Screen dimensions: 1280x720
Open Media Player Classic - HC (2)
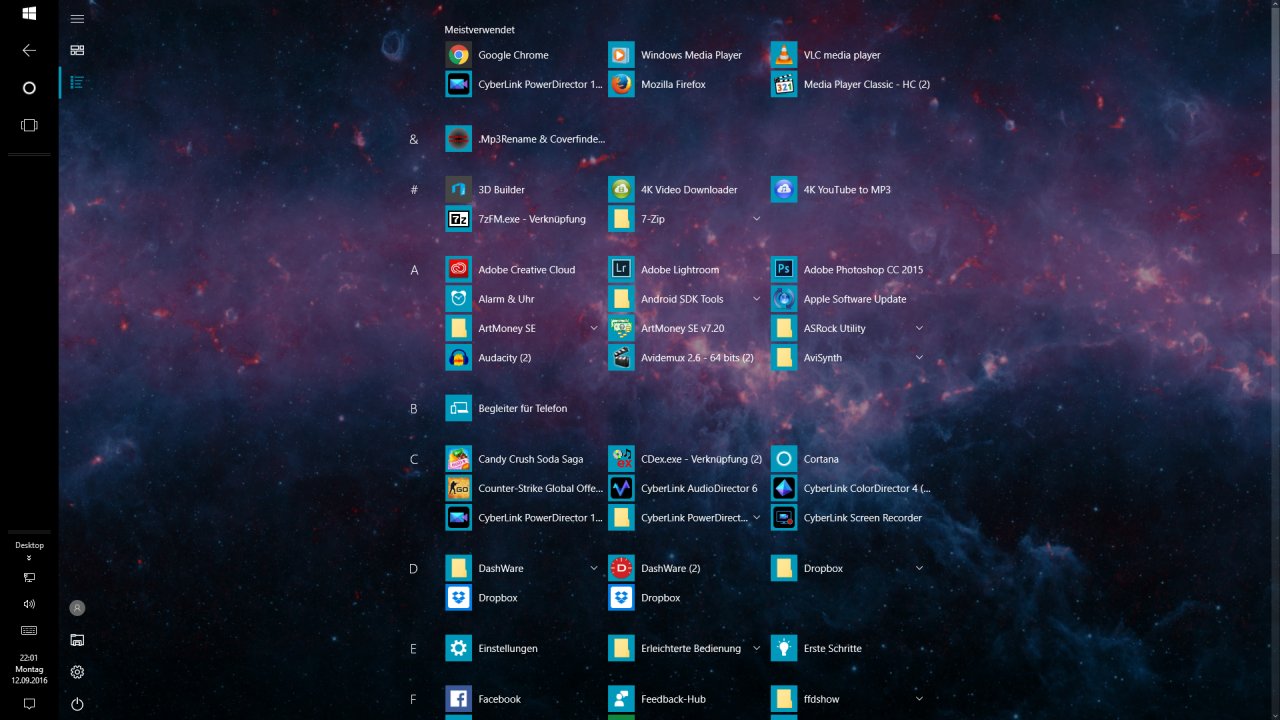[x=851, y=84]
